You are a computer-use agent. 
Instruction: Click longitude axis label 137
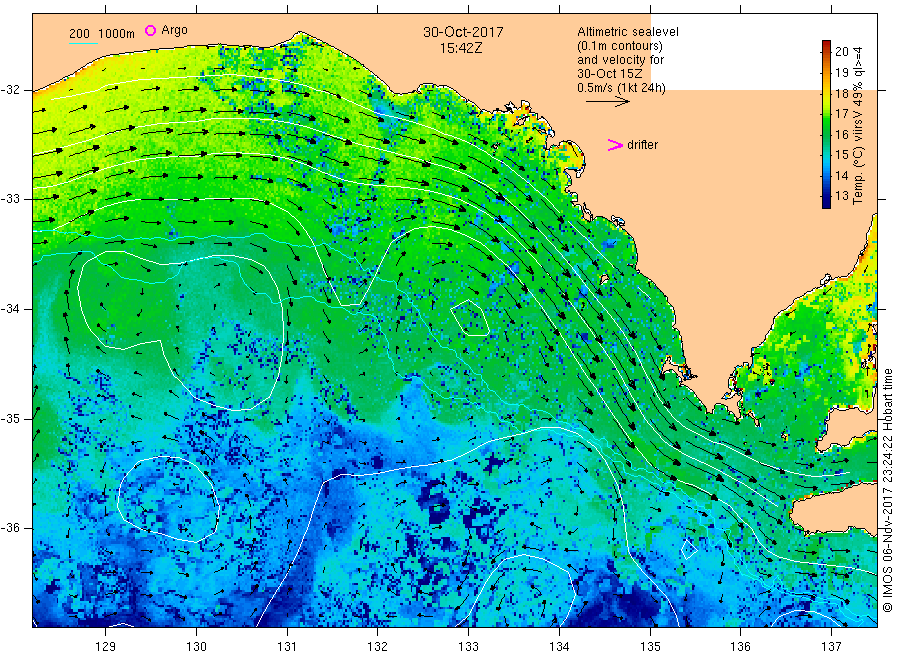831,647
